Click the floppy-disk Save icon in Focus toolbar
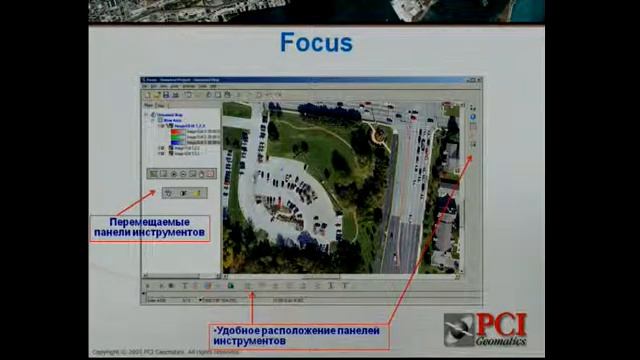The image size is (640, 360). click(166, 95)
